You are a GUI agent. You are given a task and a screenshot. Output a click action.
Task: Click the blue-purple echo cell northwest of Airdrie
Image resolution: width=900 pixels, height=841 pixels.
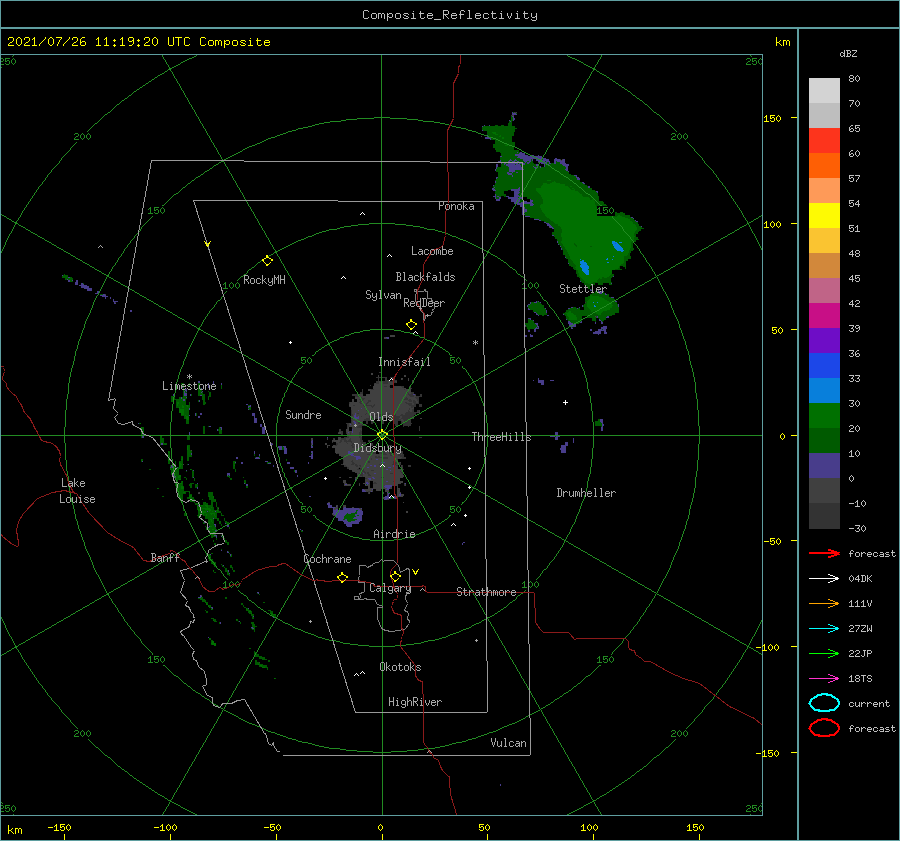tap(348, 516)
